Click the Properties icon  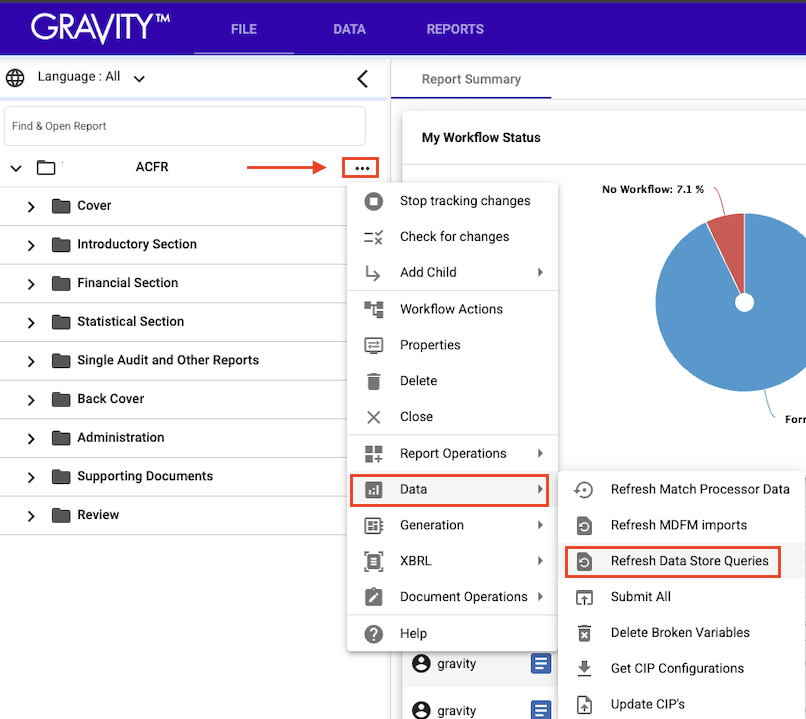coord(374,345)
